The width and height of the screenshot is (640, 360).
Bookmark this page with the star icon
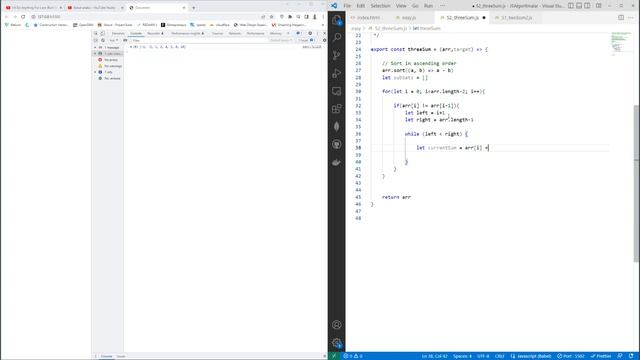[x=271, y=17]
